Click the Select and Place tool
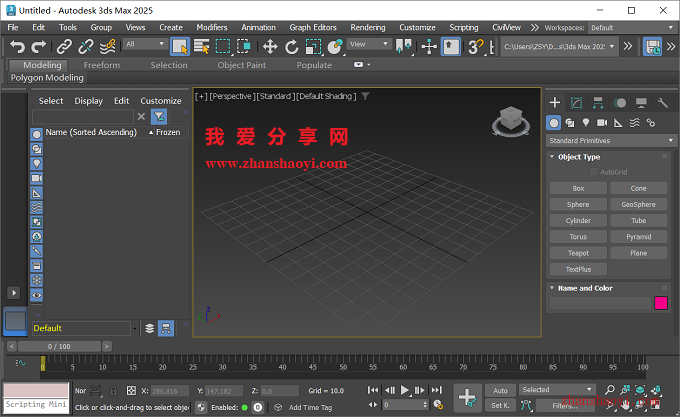Viewport: 680px width, 417px height. tap(335, 46)
